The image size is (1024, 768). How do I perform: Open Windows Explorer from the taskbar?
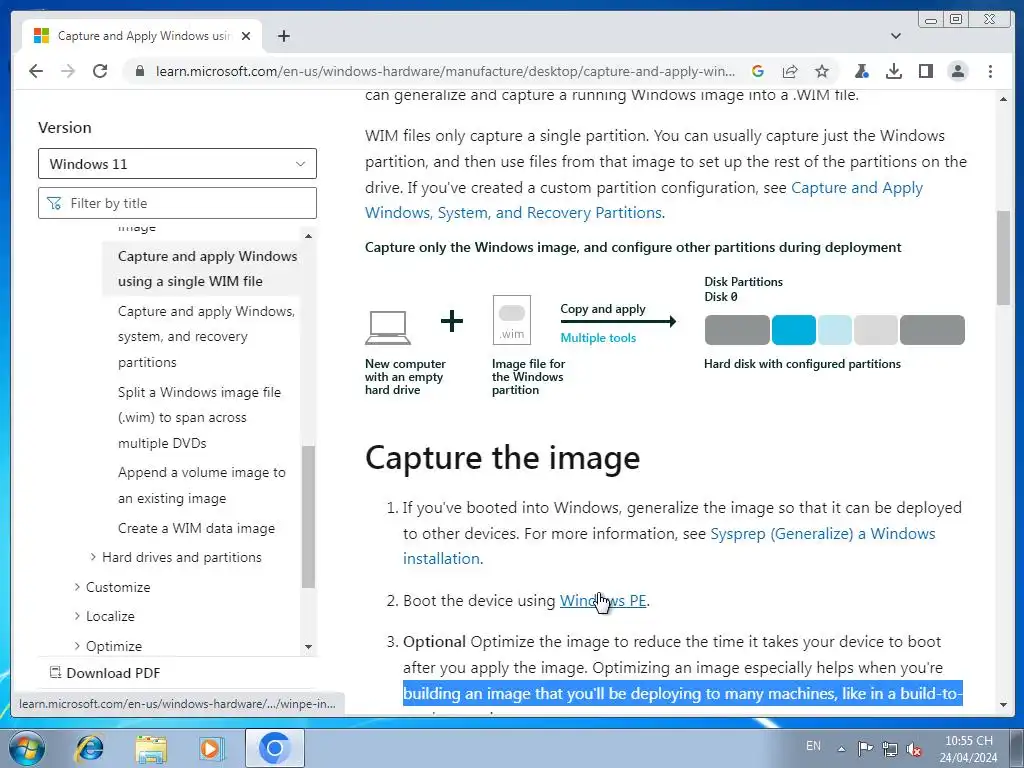pos(151,748)
